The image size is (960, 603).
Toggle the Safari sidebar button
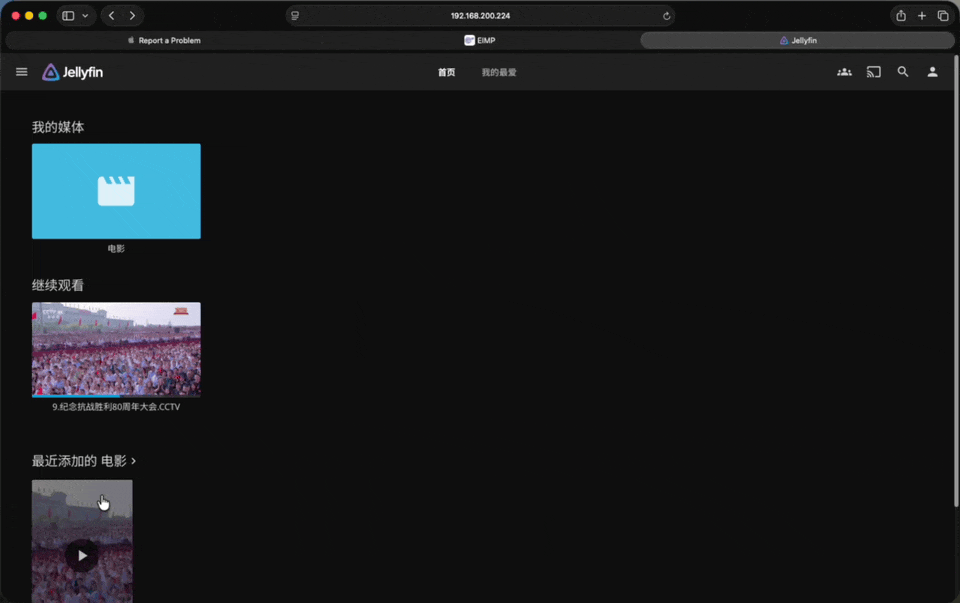point(68,16)
